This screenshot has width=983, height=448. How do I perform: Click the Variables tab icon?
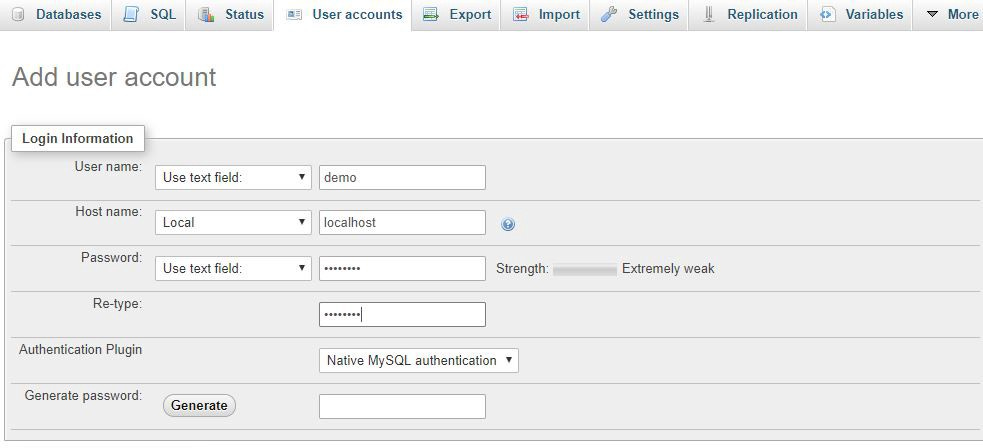pyautogui.click(x=828, y=14)
